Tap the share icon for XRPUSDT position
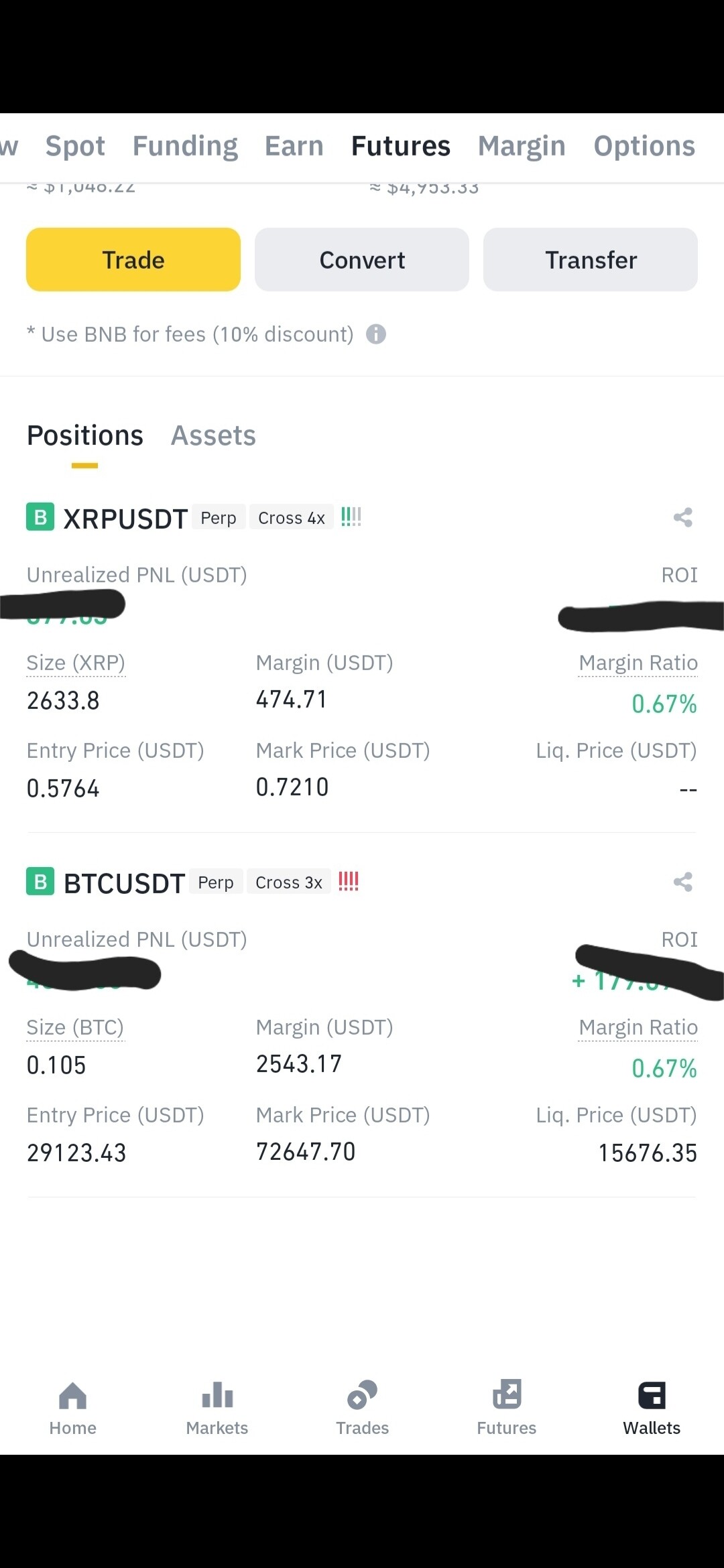This screenshot has width=724, height=1568. pyautogui.click(x=682, y=517)
